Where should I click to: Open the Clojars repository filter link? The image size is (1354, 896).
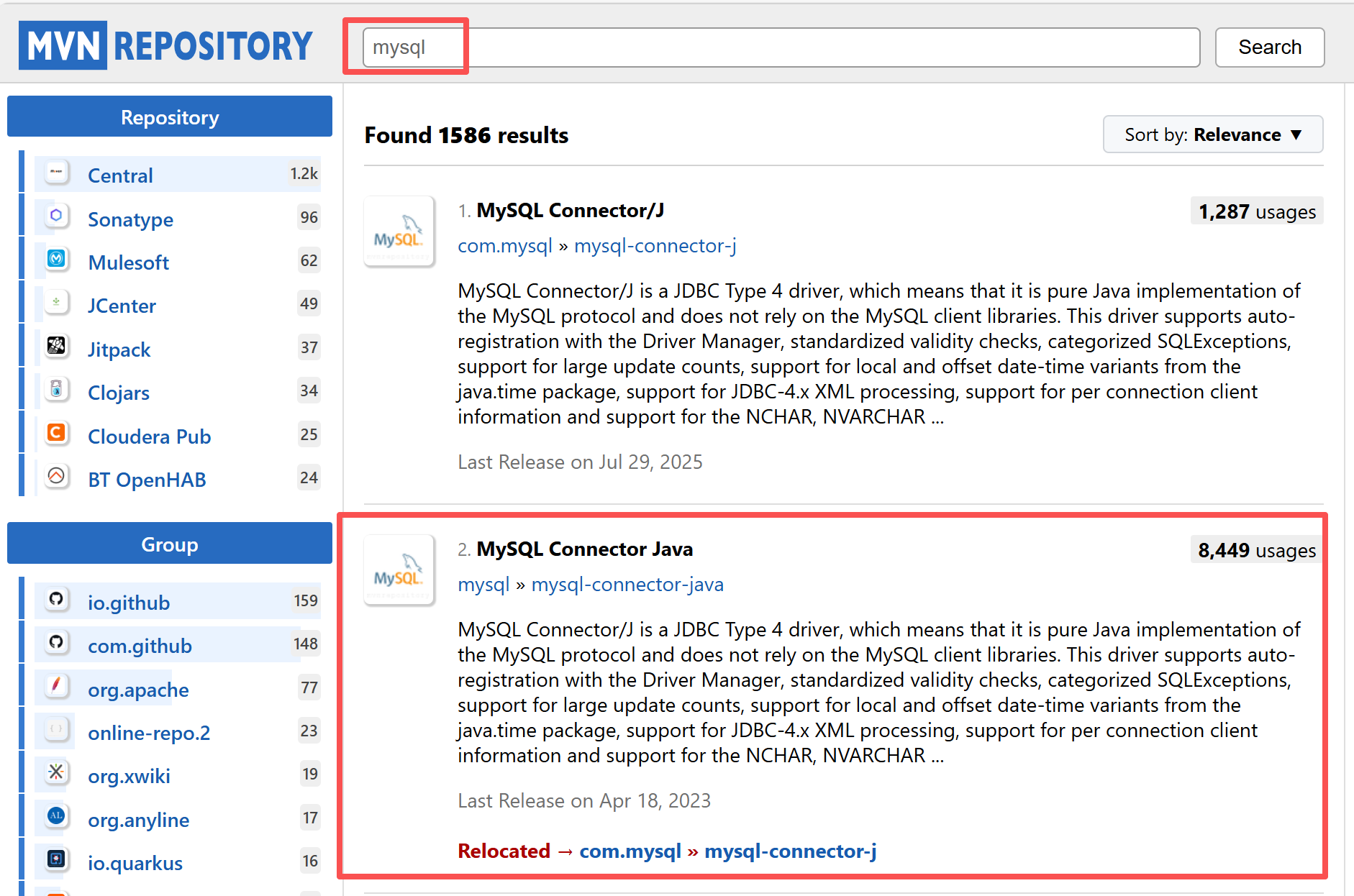(x=119, y=393)
